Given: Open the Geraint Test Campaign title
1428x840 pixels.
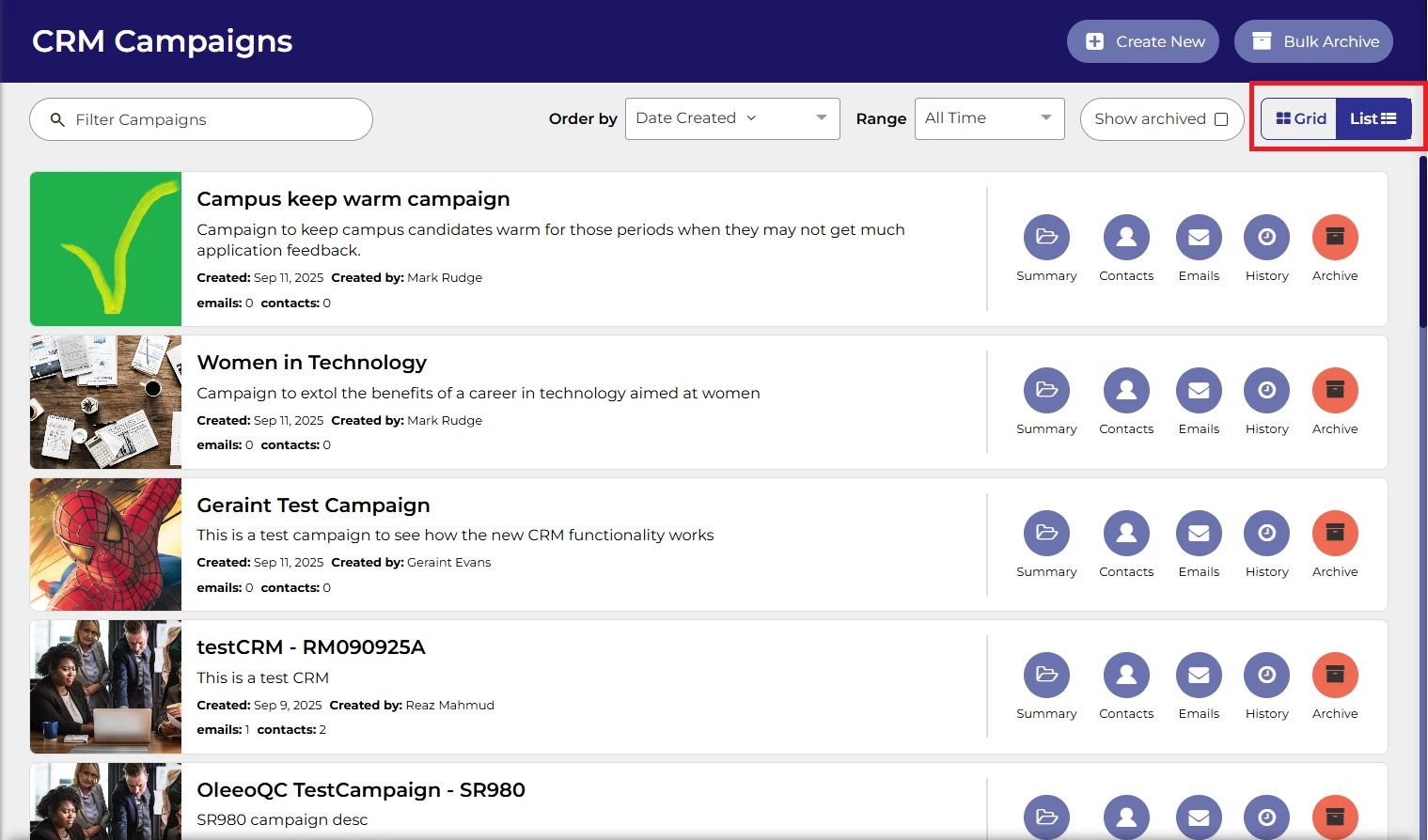Looking at the screenshot, I should click(x=313, y=506).
